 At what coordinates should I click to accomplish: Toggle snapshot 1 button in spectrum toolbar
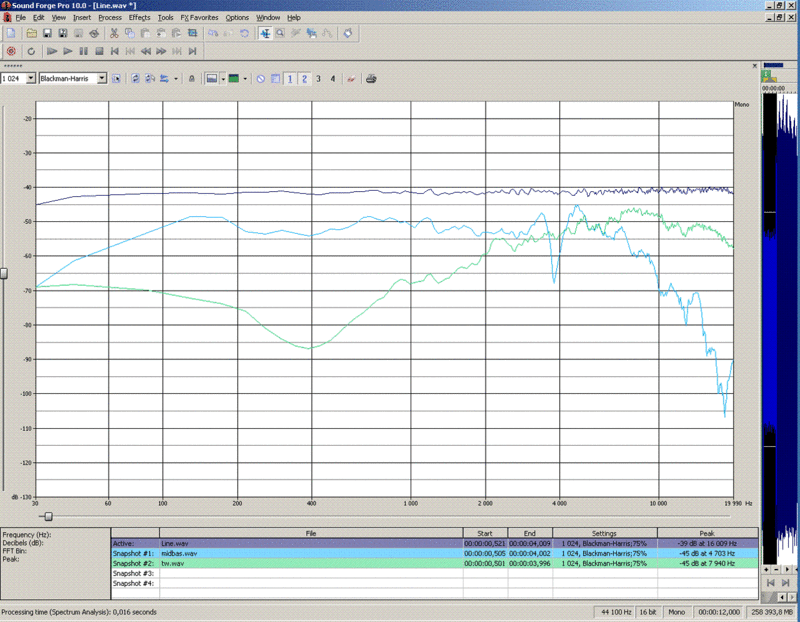point(291,78)
